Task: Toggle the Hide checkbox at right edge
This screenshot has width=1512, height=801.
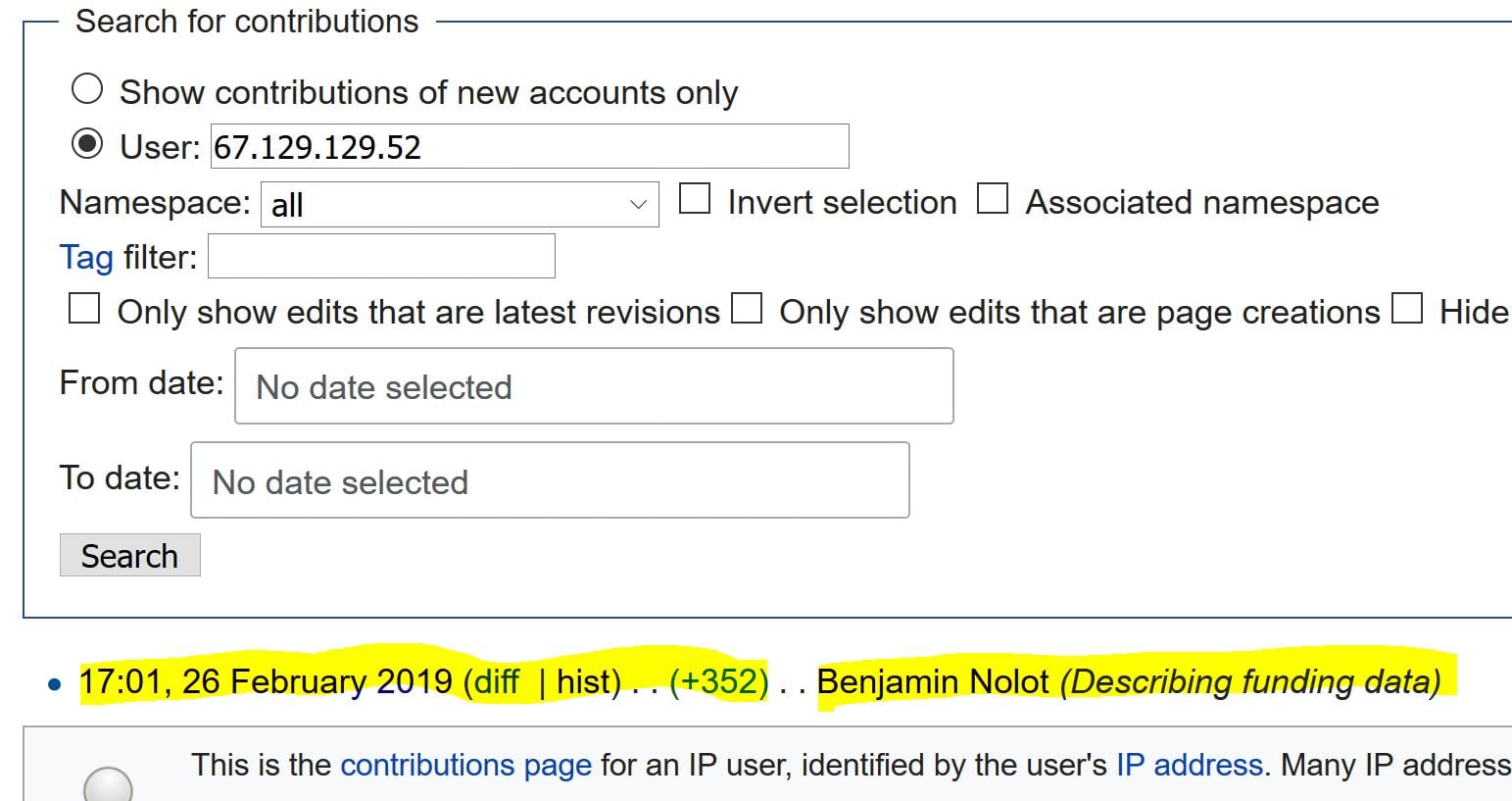Action: pos(1407,309)
